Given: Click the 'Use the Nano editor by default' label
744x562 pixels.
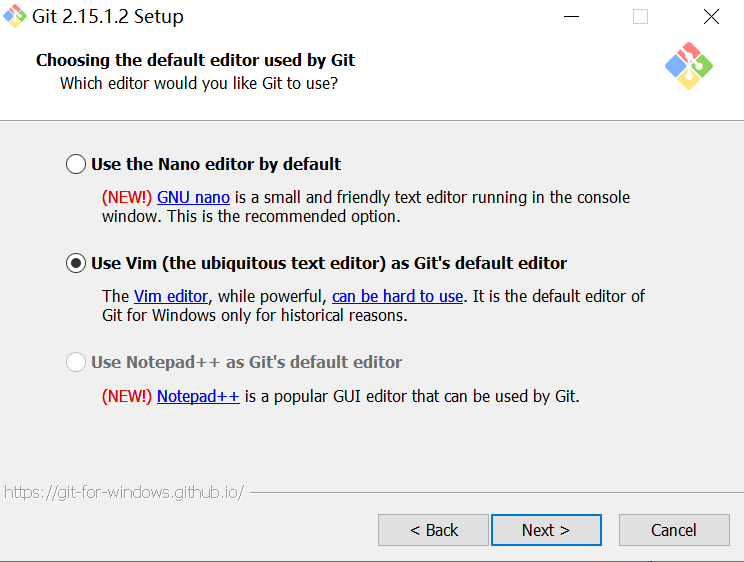Looking at the screenshot, I should [216, 164].
